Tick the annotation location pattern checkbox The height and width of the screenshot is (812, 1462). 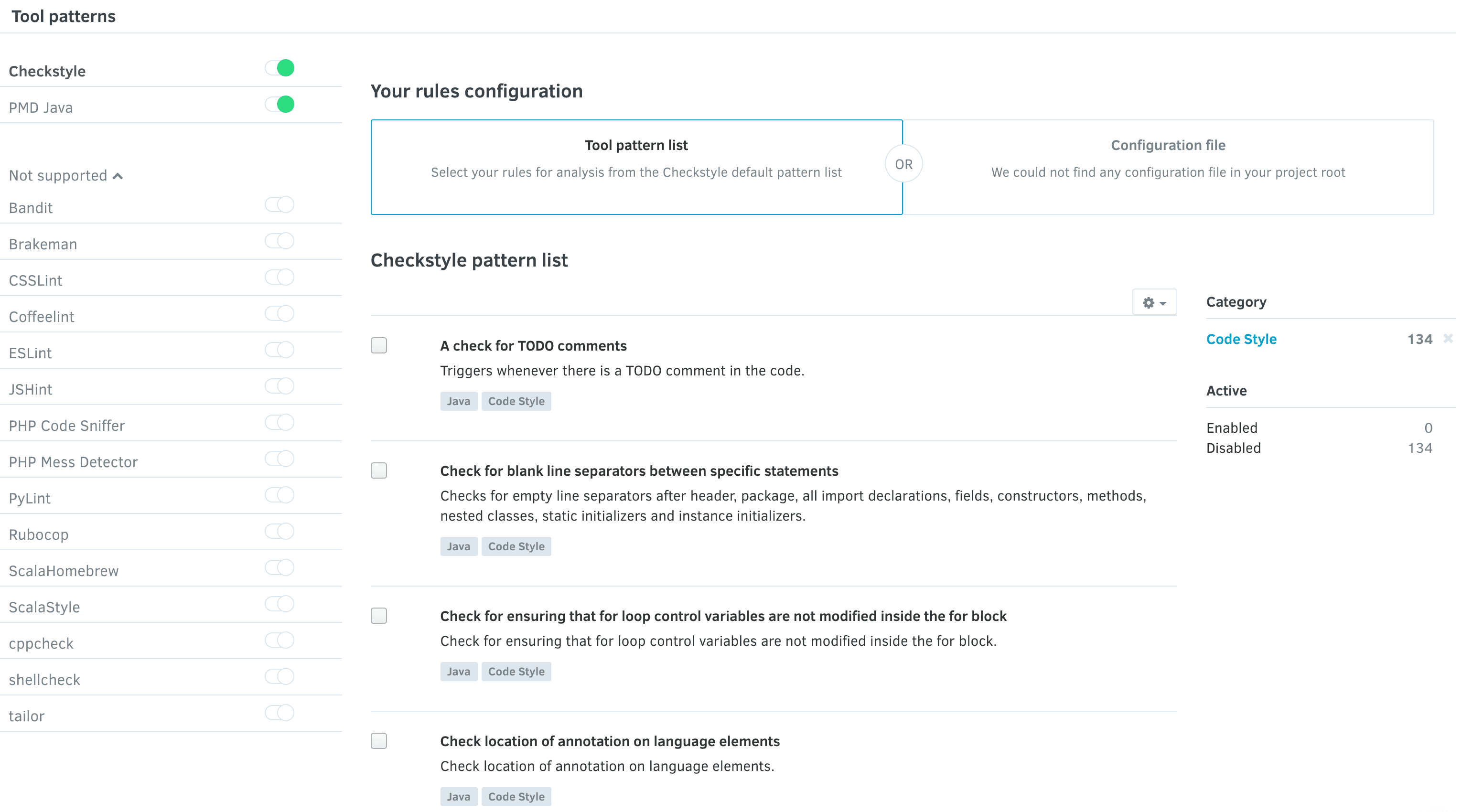(378, 740)
